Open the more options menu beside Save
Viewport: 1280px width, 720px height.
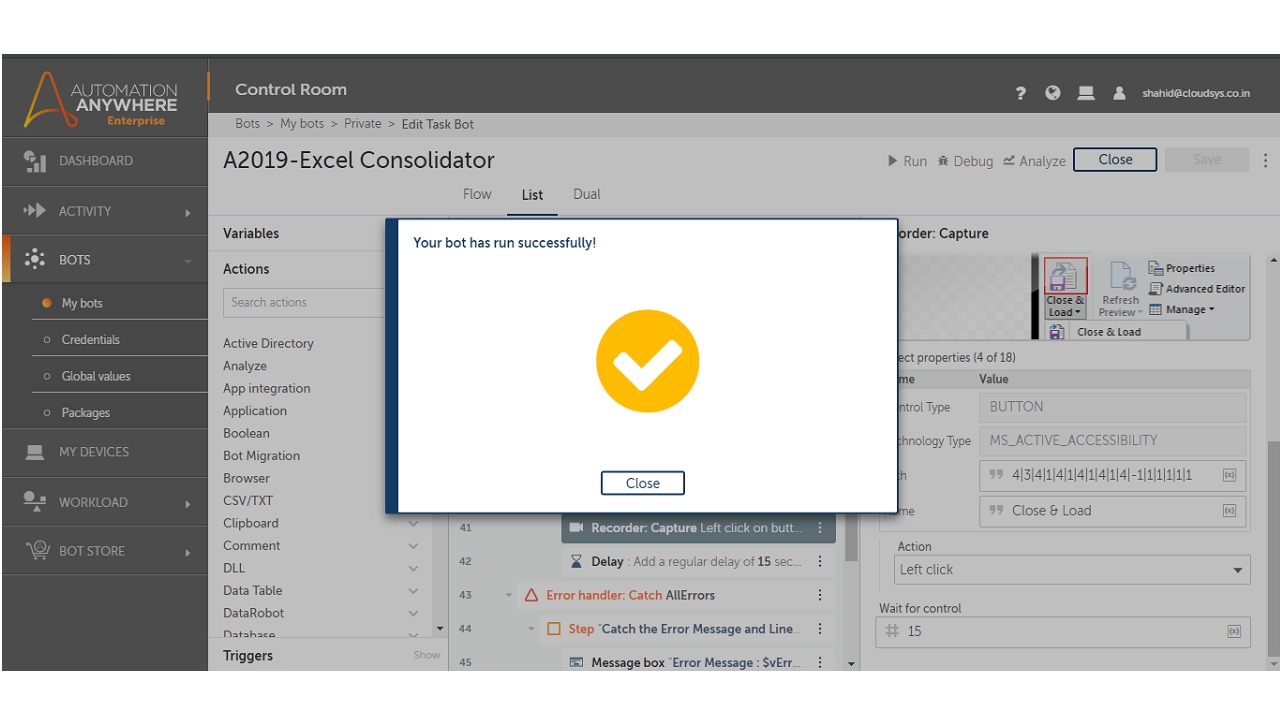1266,160
